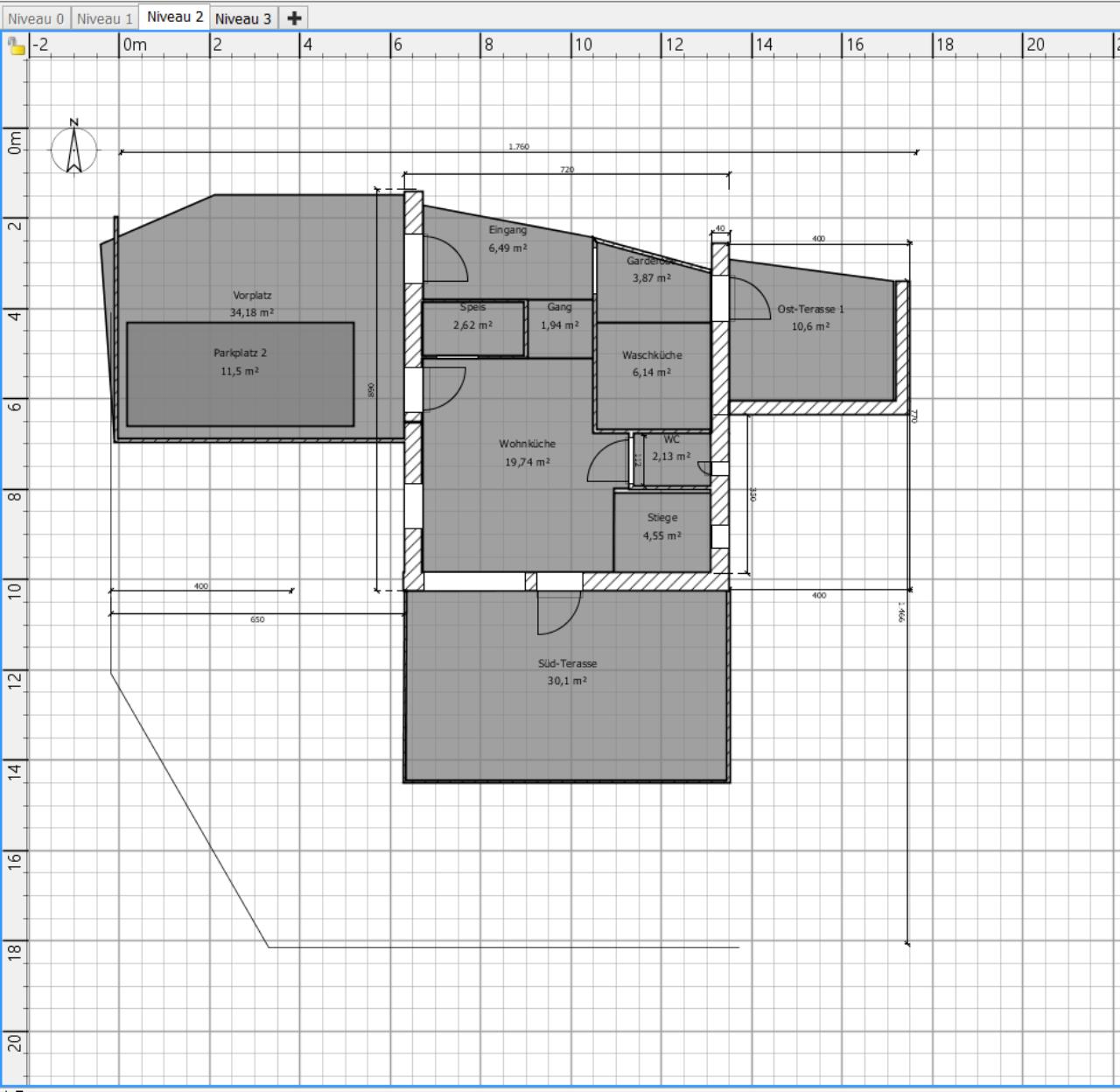1120x1092 pixels.
Task: Select the 1.466 vertical dimension text
Action: (x=902, y=611)
